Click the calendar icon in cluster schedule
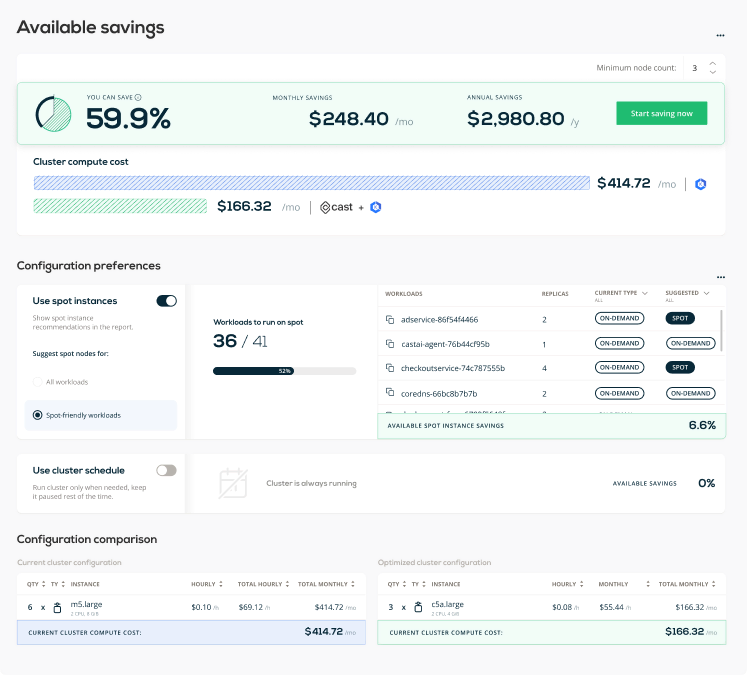Screen dimensions: 747x675 (233, 484)
